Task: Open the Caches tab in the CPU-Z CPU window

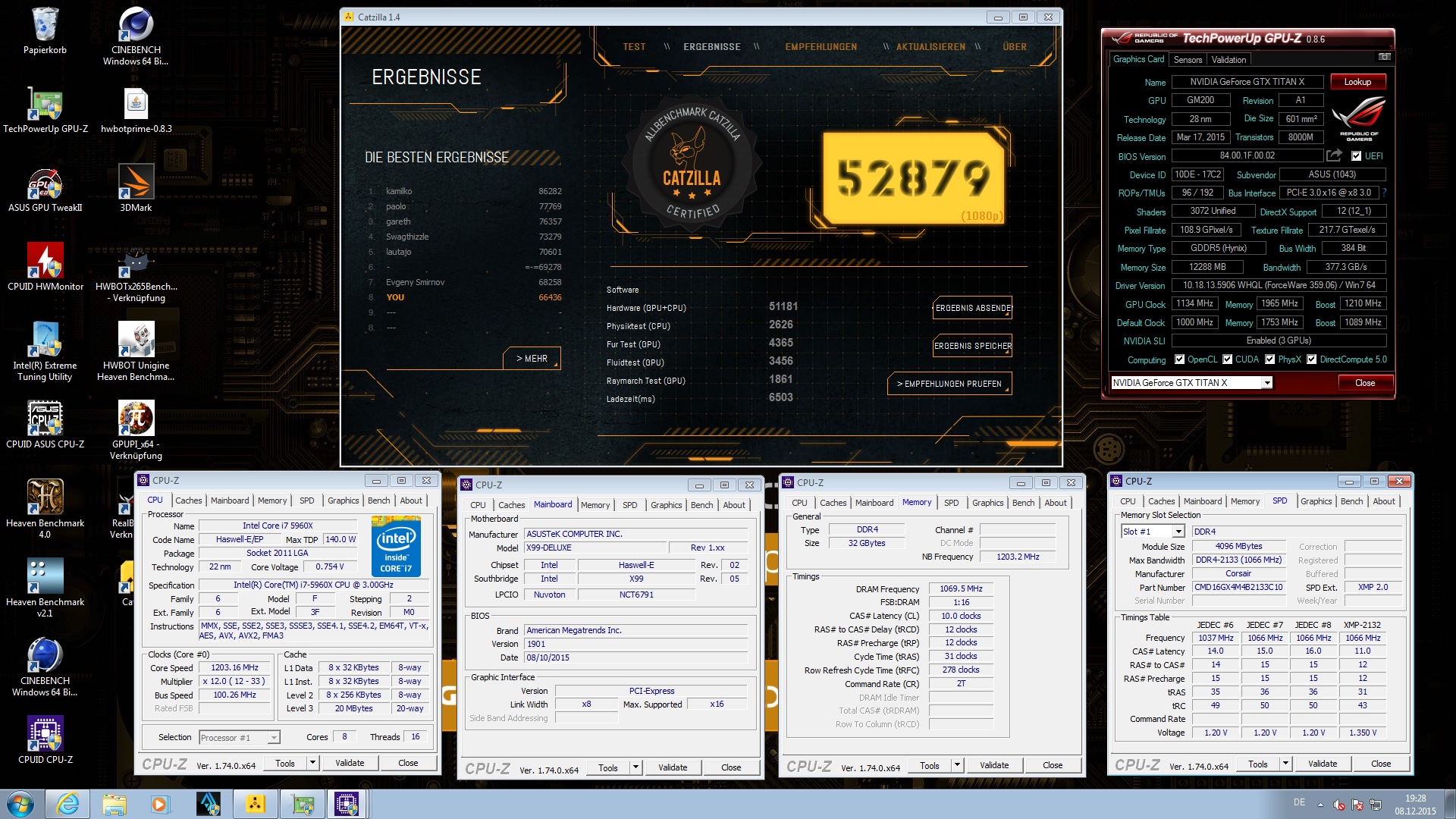Action: click(188, 500)
